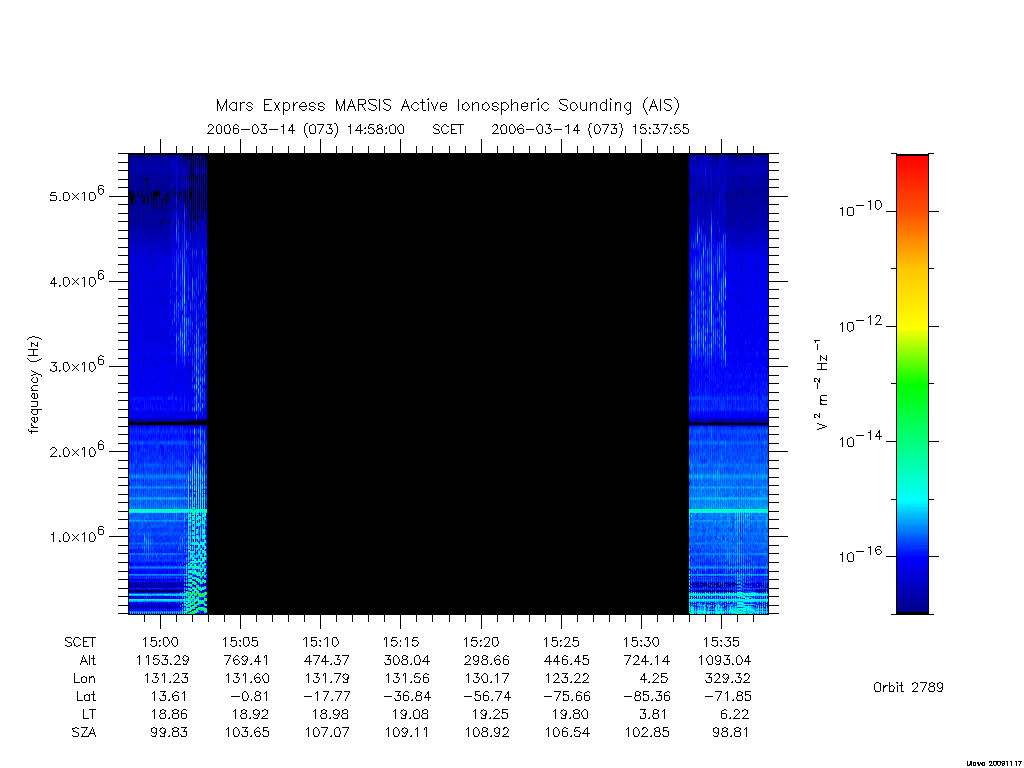
Task: Click the cyan band in the left spectrogram
Action: (x=168, y=510)
